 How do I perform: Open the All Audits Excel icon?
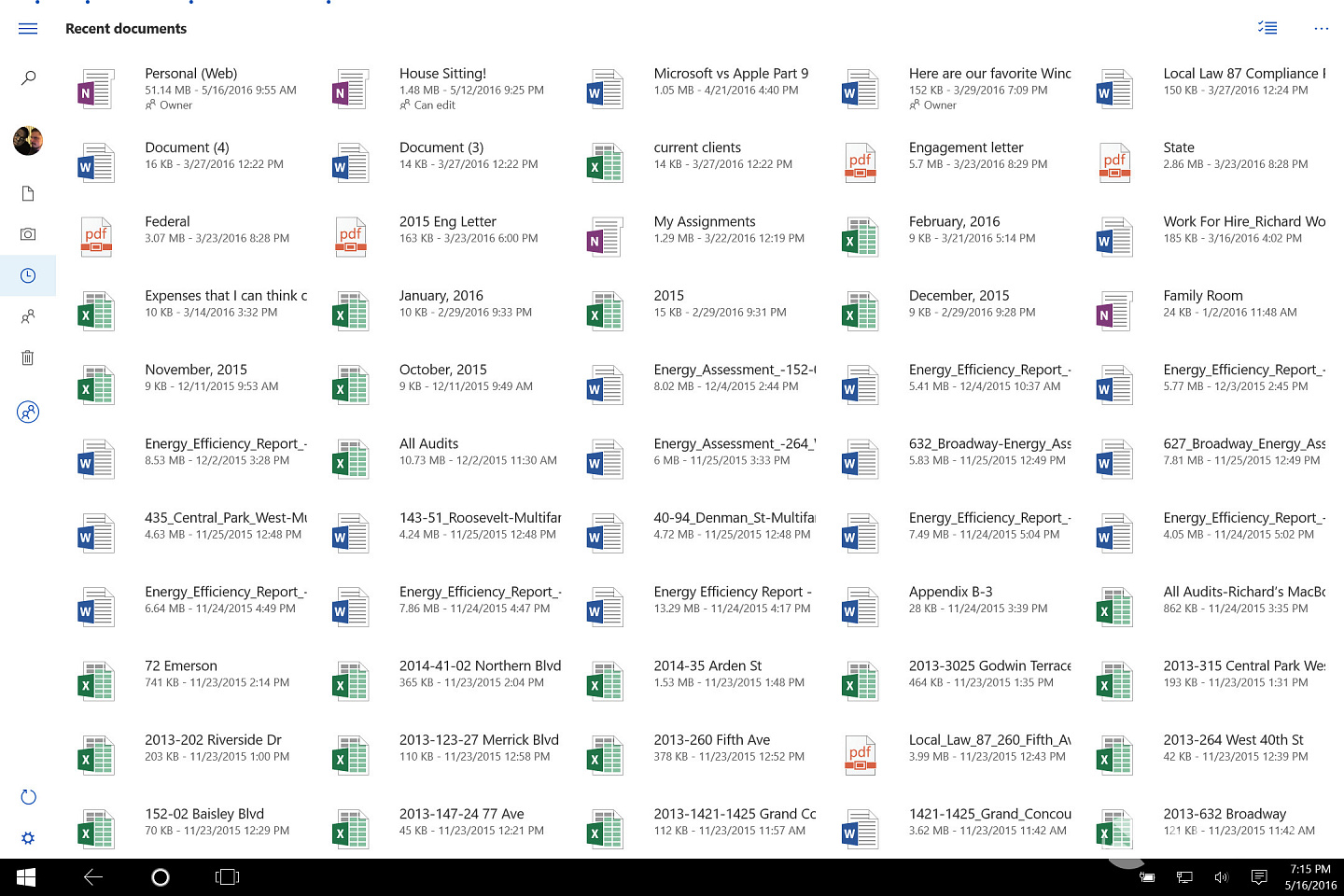click(x=350, y=460)
